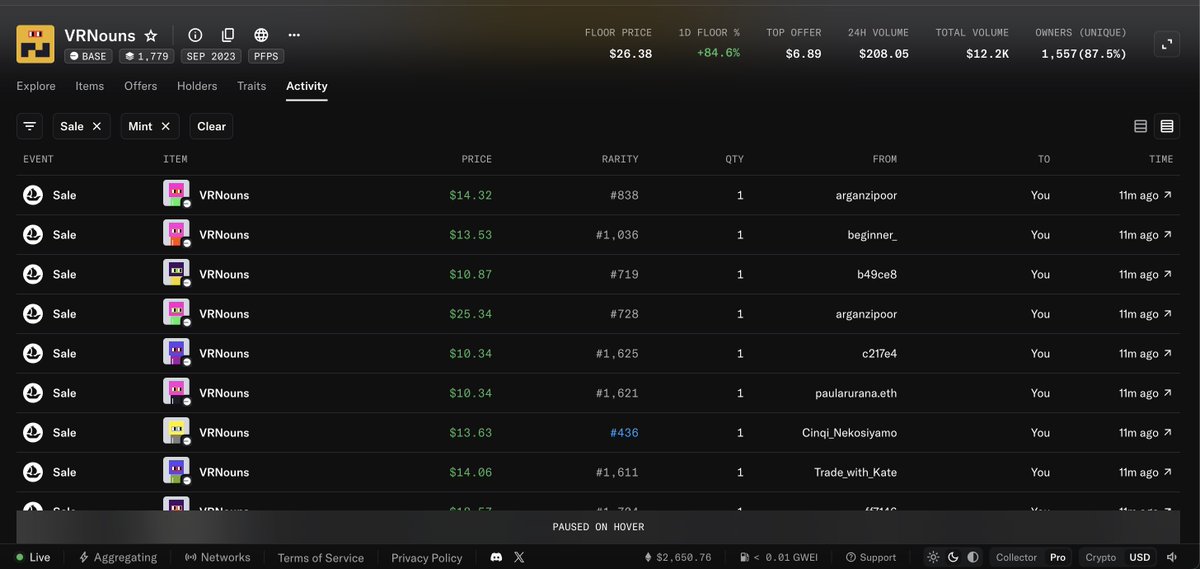Open transaction link for the $13.53 sale
The width and height of the screenshot is (1200, 569).
point(1168,235)
